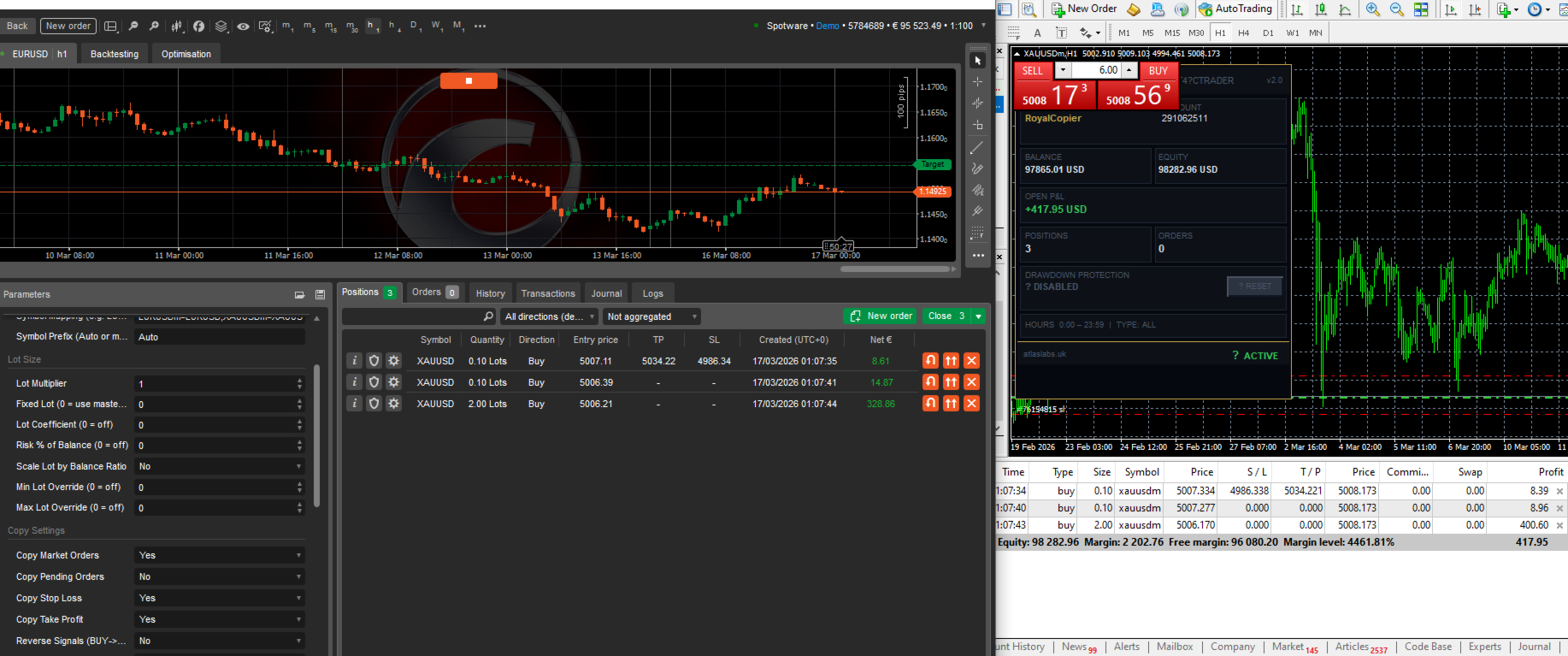
Task: Click the more options ellipsis after timeframes
Action: point(480,27)
